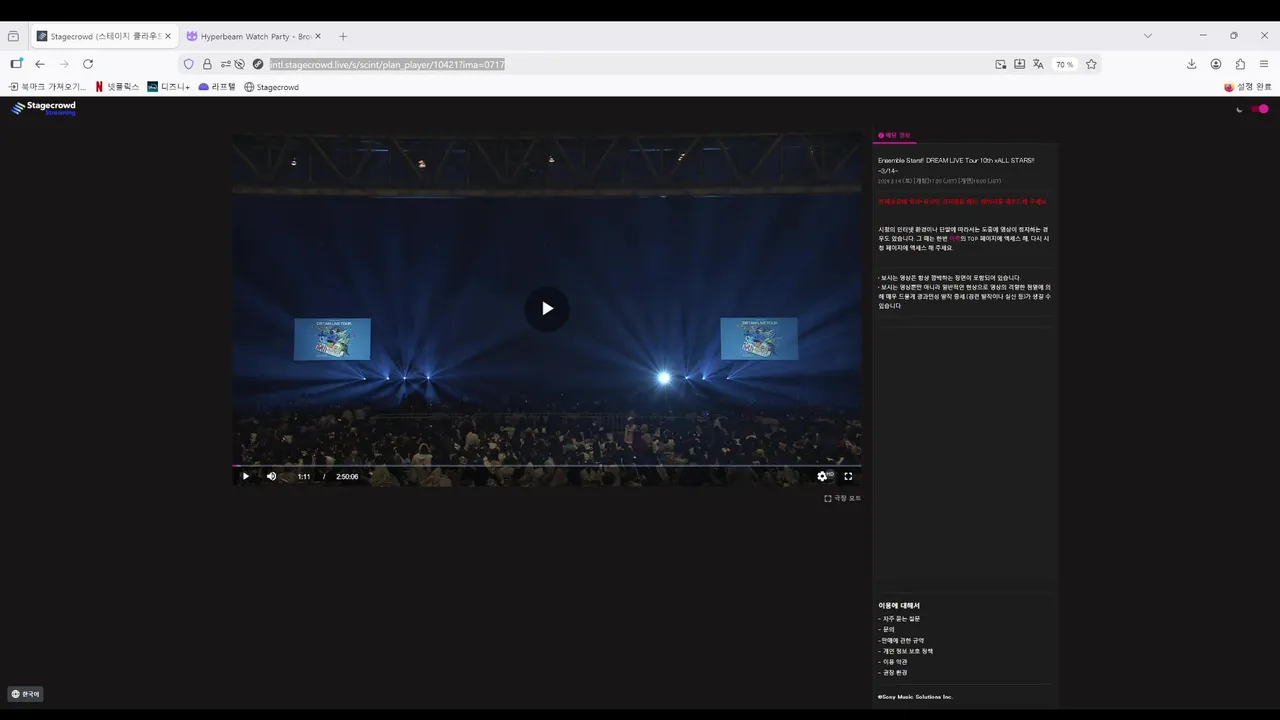This screenshot has height=720, width=1280.
Task: Click the browser back arrow
Action: [40, 64]
